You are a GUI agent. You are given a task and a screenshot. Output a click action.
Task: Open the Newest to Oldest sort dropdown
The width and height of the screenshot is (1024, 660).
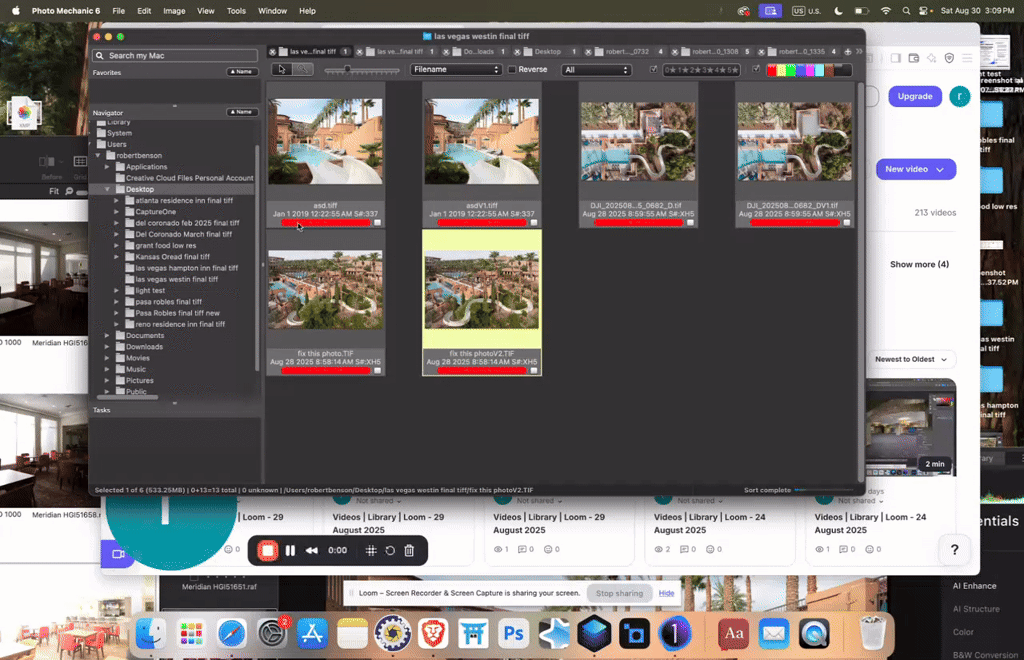911,358
